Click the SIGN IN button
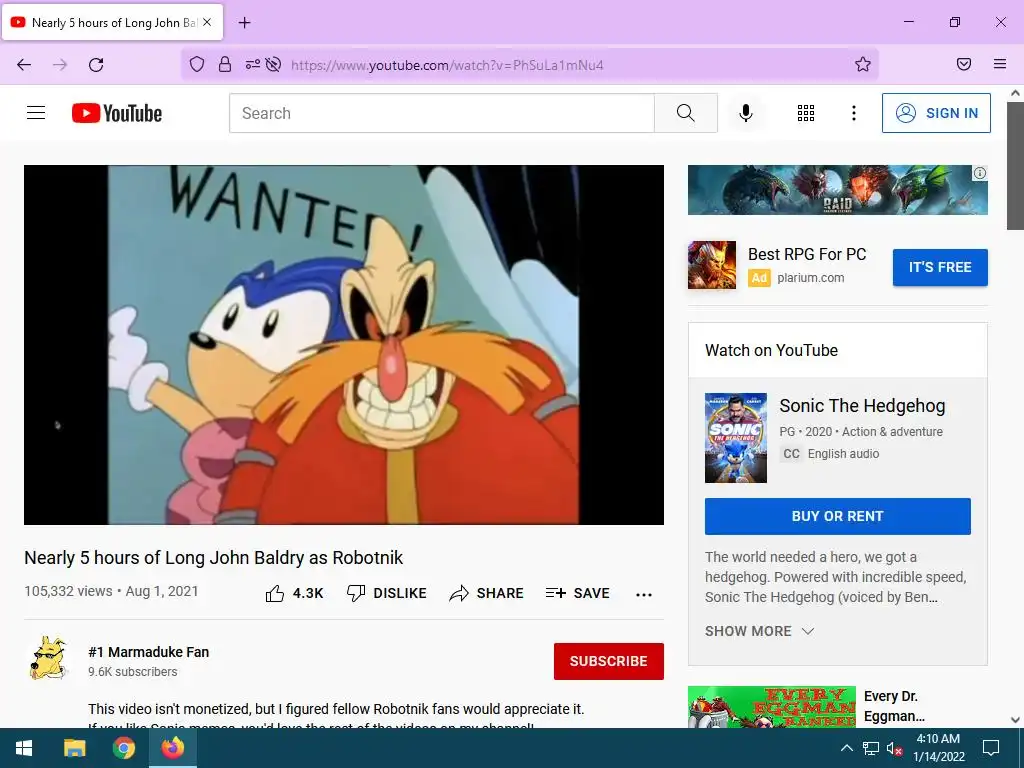Screen dimensions: 1024x768 click(x=936, y=113)
